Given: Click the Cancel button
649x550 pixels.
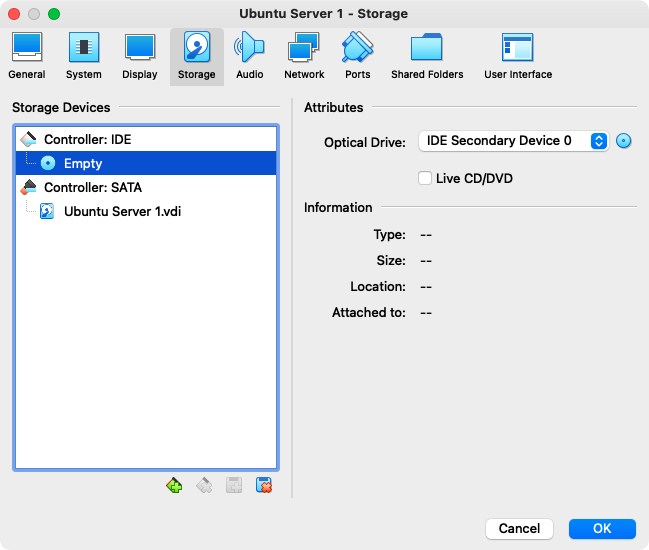Looking at the screenshot, I should coord(519,528).
